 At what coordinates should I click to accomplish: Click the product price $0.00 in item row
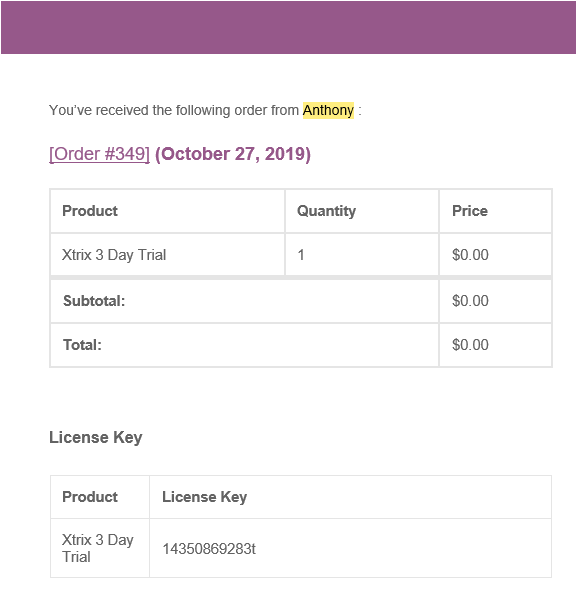[x=470, y=255]
